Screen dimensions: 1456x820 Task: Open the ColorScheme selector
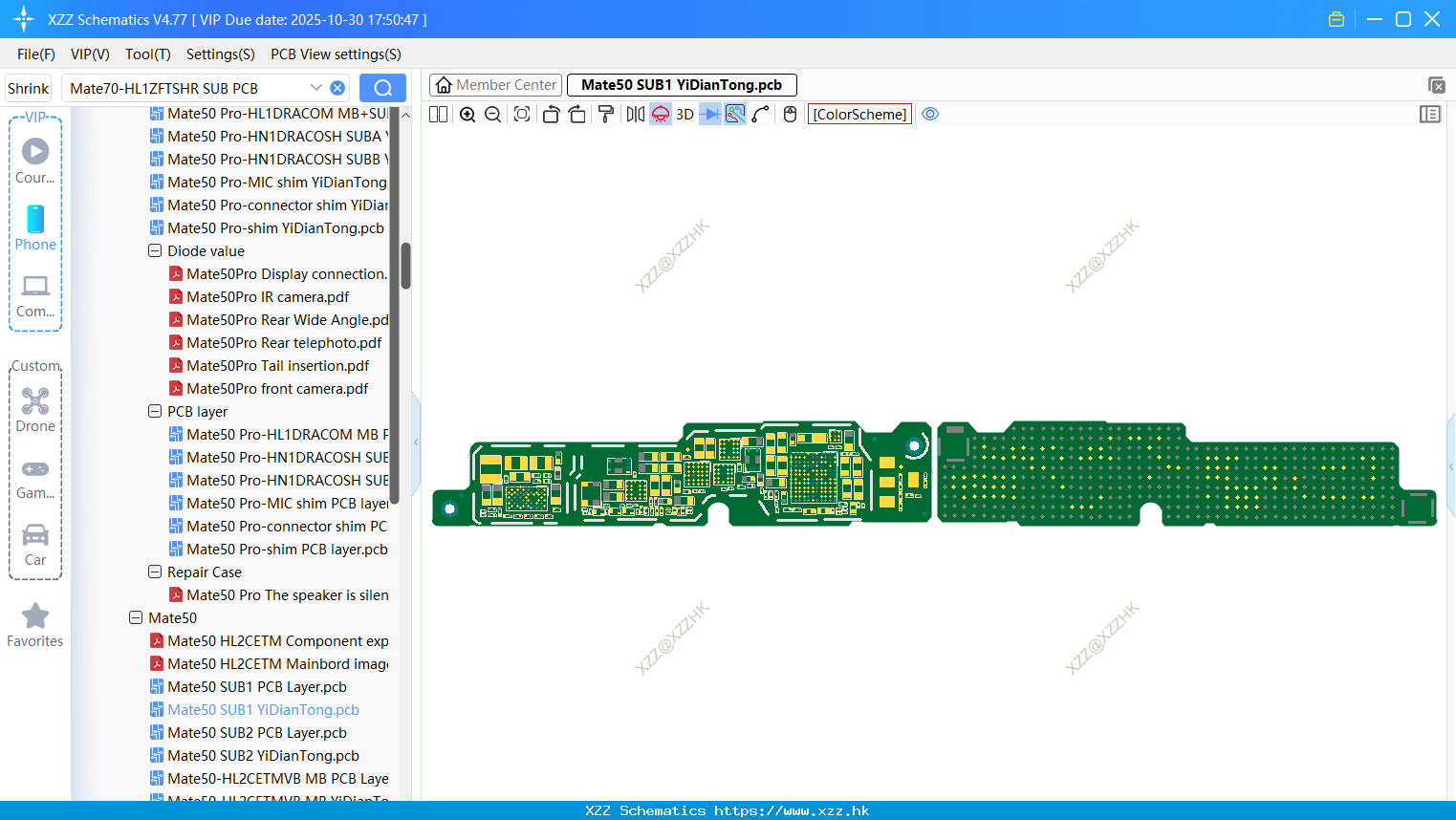click(859, 115)
